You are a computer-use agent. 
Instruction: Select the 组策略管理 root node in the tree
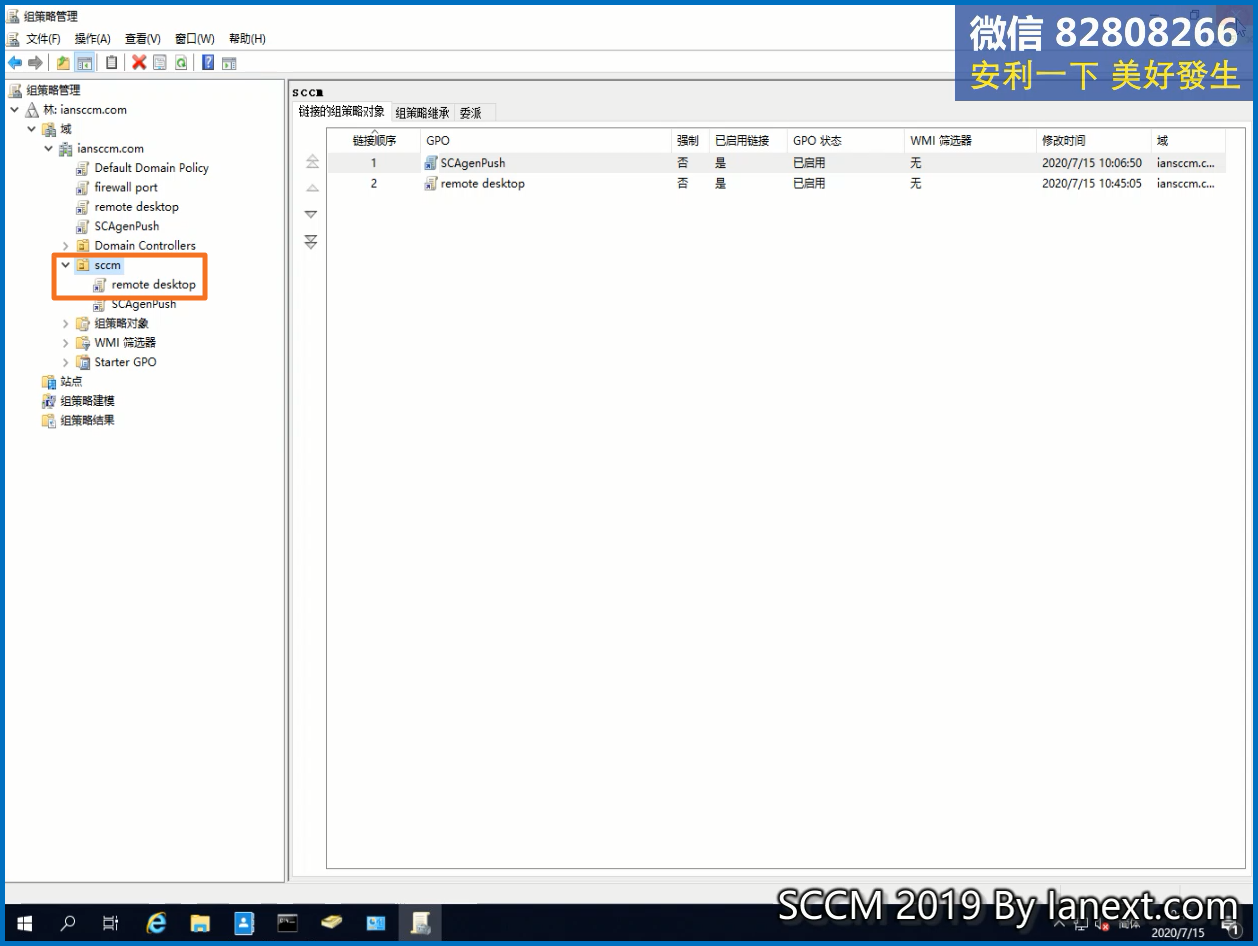point(52,90)
